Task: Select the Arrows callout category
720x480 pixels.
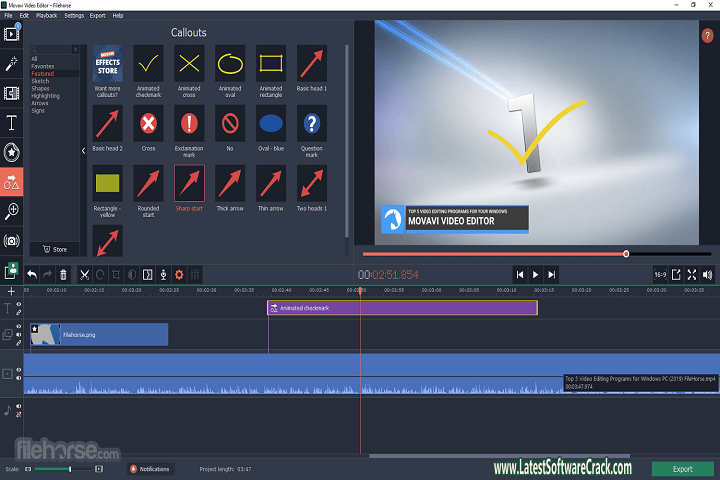Action: pos(40,102)
